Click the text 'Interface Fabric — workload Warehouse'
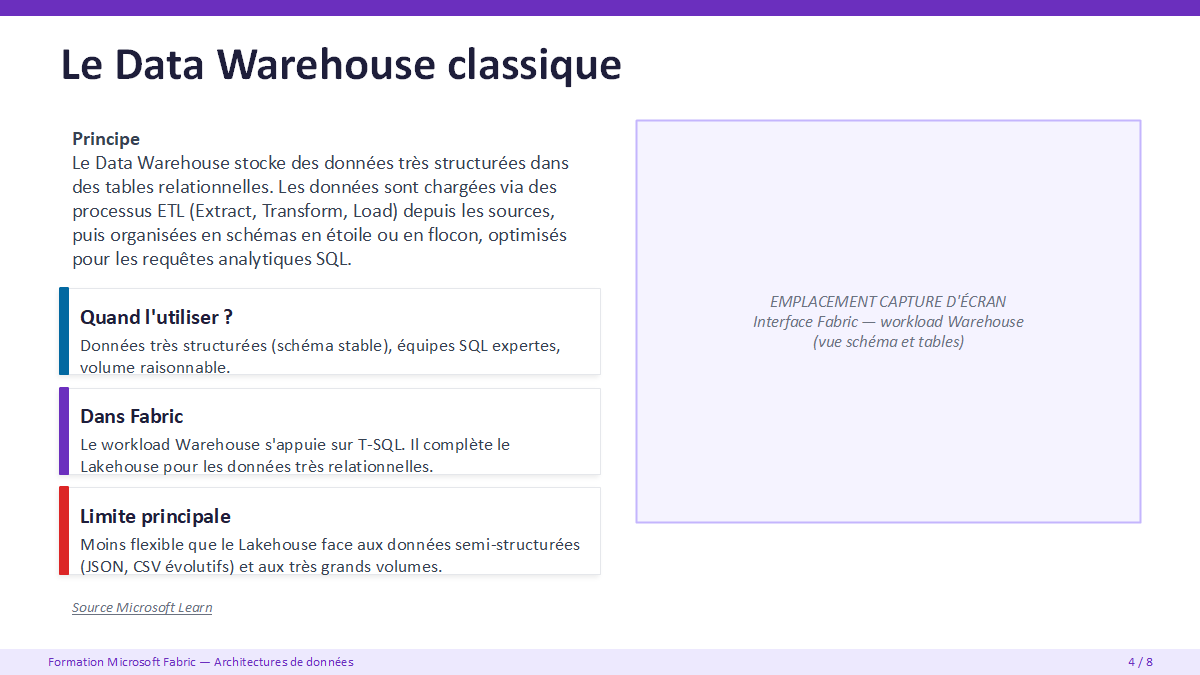Viewport: 1200px width, 675px height. pyautogui.click(x=888, y=321)
